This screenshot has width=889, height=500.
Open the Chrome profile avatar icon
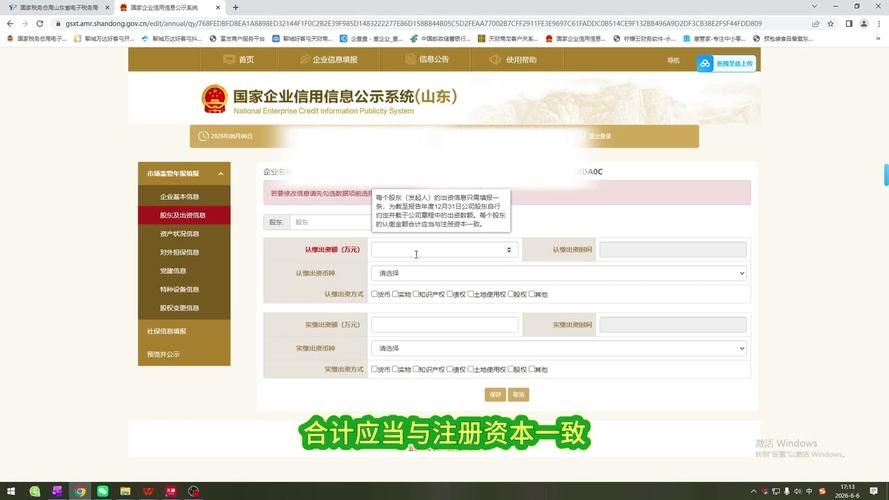pos(863,24)
